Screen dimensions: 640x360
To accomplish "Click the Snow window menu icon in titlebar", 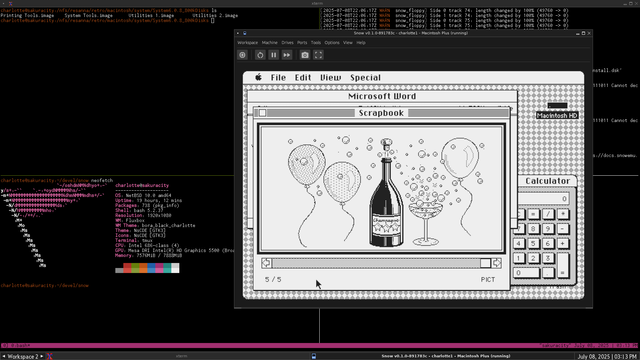I will coord(244,33).
